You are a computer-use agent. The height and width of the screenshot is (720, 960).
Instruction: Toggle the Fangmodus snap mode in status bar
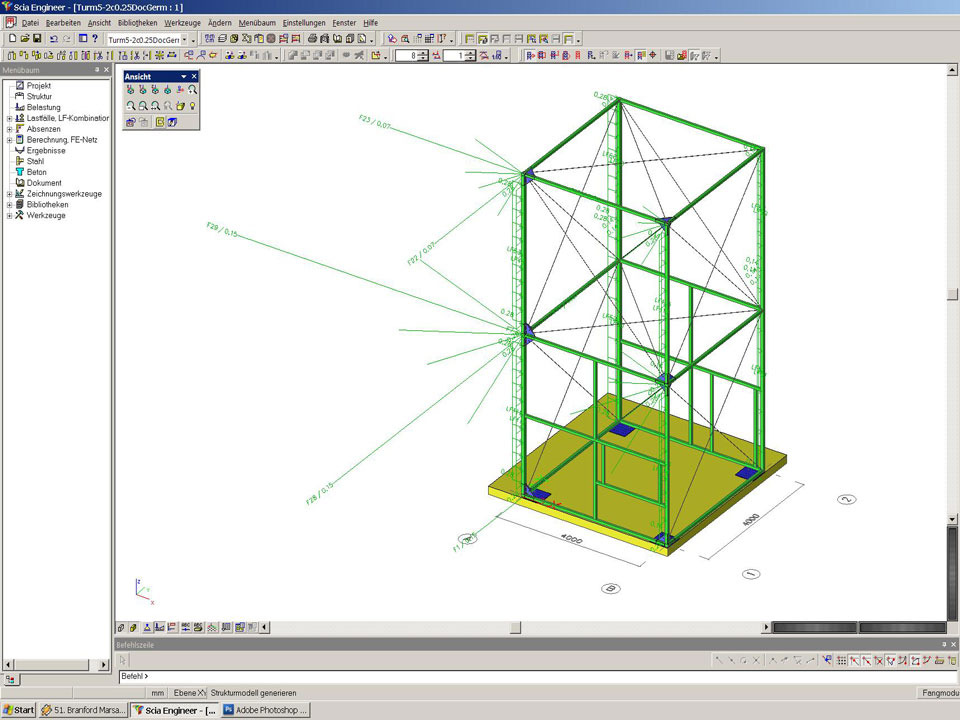click(x=939, y=693)
